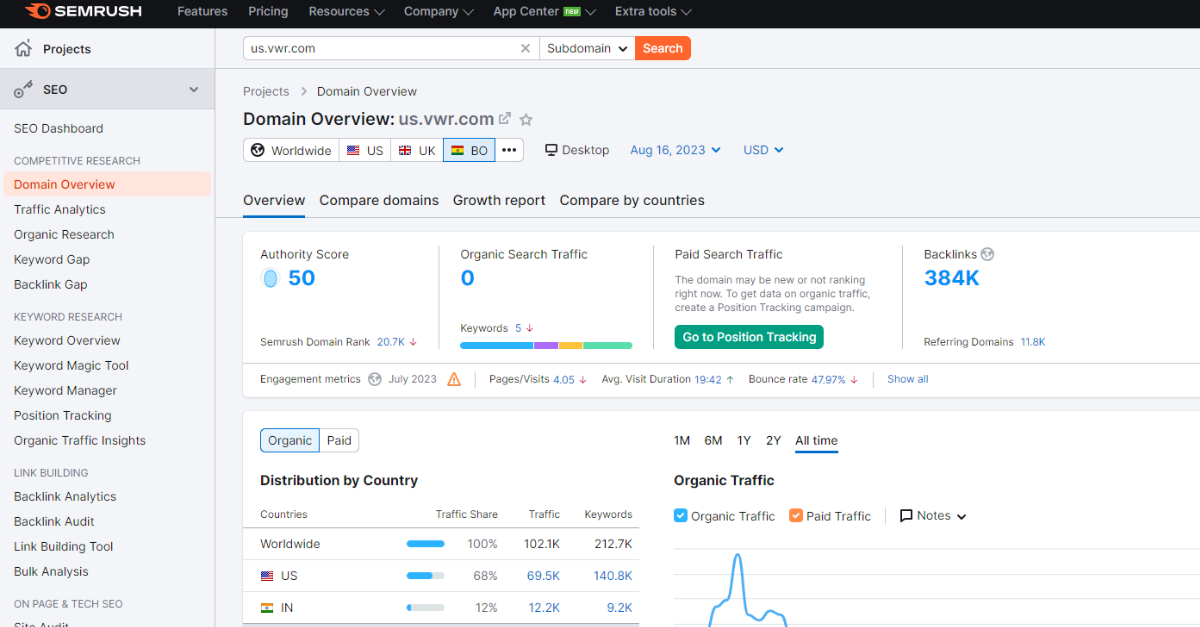
Task: Click the Semrush logo
Action: pyautogui.click(x=83, y=13)
